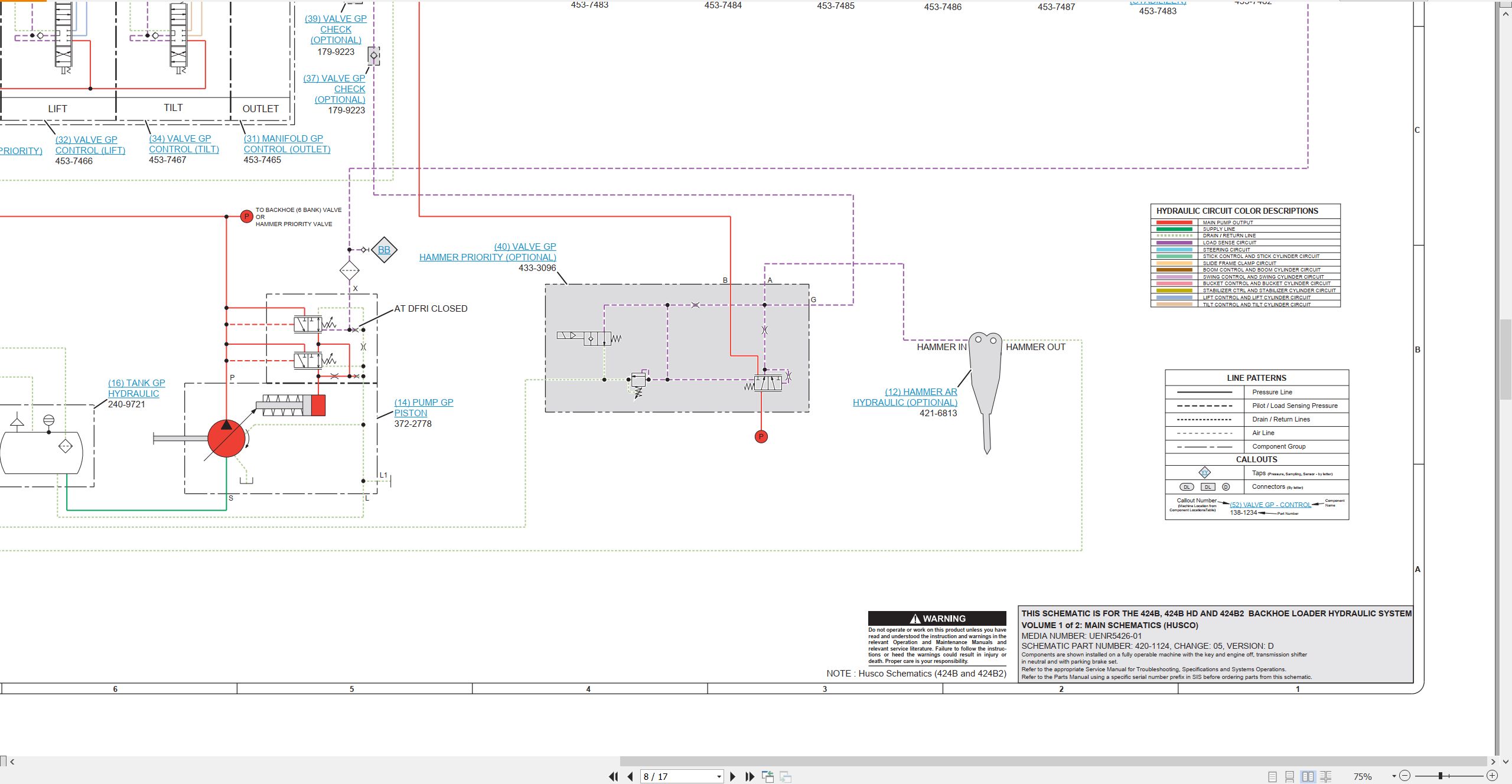Click the LINE PATTERNS heading
Image resolution: width=1512 pixels, height=784 pixels.
(1256, 378)
